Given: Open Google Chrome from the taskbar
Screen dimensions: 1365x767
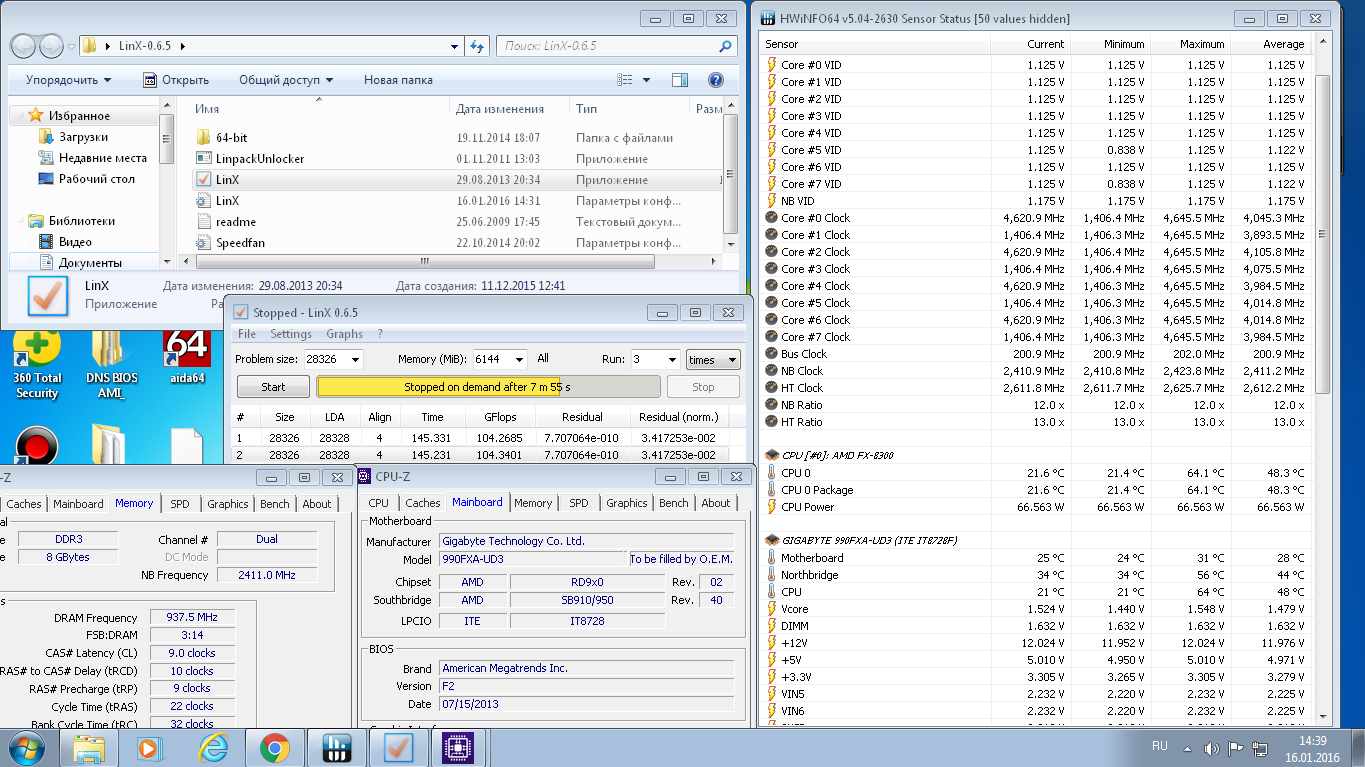Looking at the screenshot, I should tap(274, 748).
